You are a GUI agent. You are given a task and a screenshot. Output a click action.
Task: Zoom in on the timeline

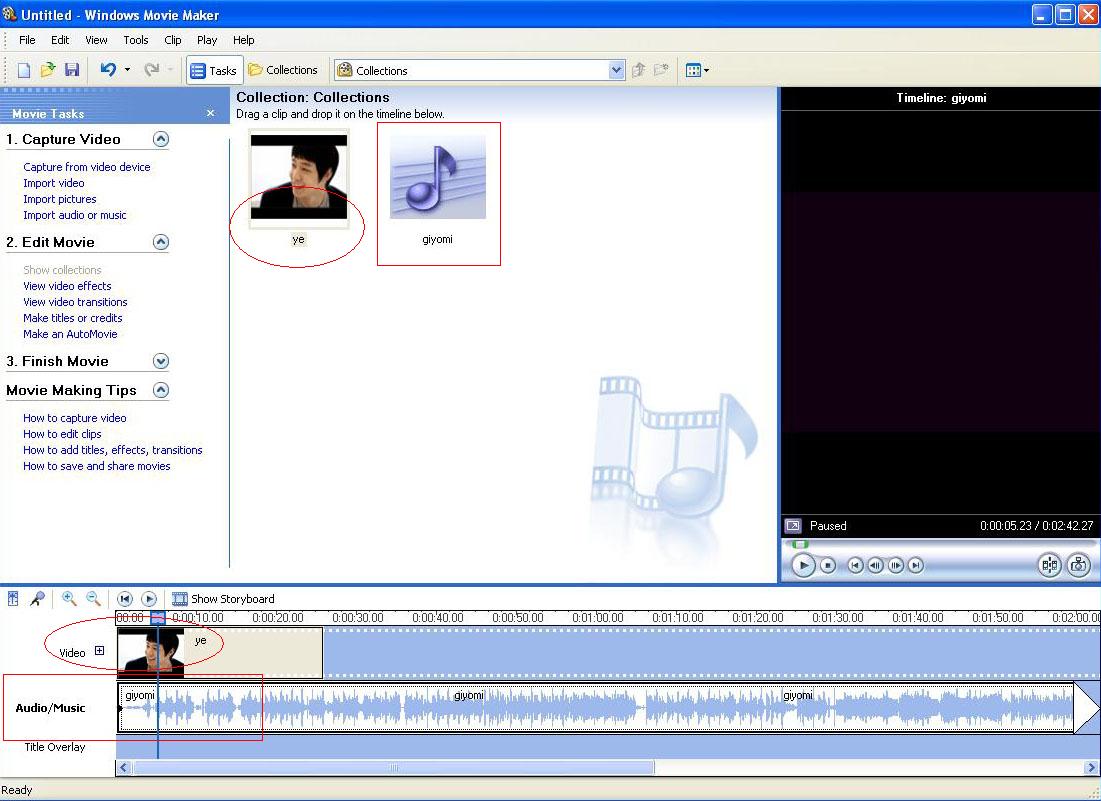68,598
